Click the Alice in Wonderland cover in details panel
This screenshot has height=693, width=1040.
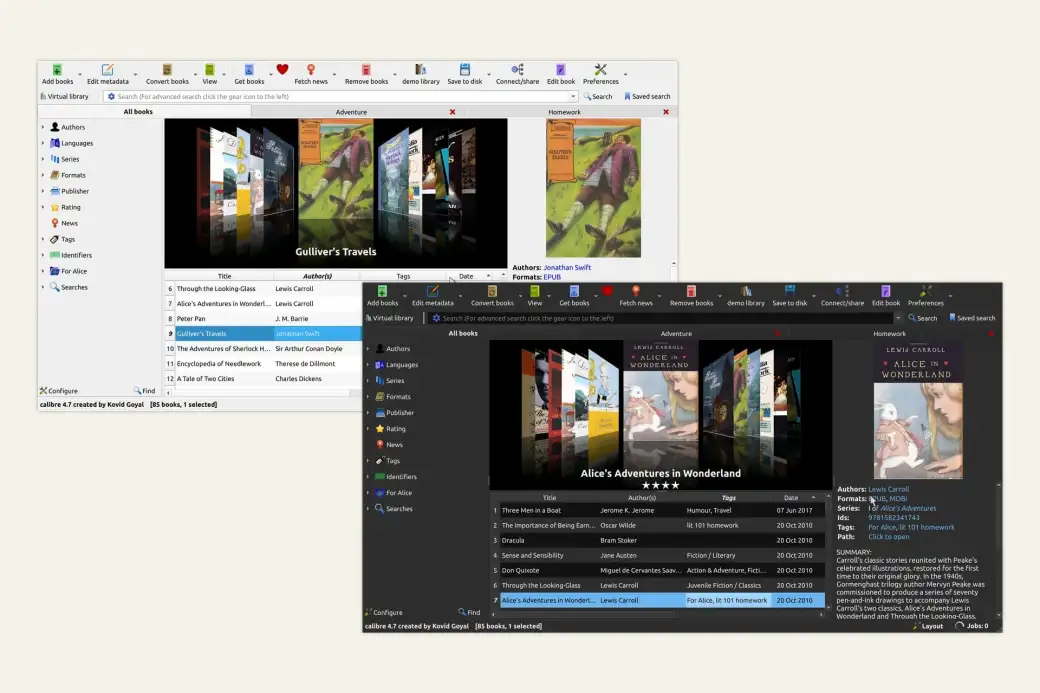point(918,410)
